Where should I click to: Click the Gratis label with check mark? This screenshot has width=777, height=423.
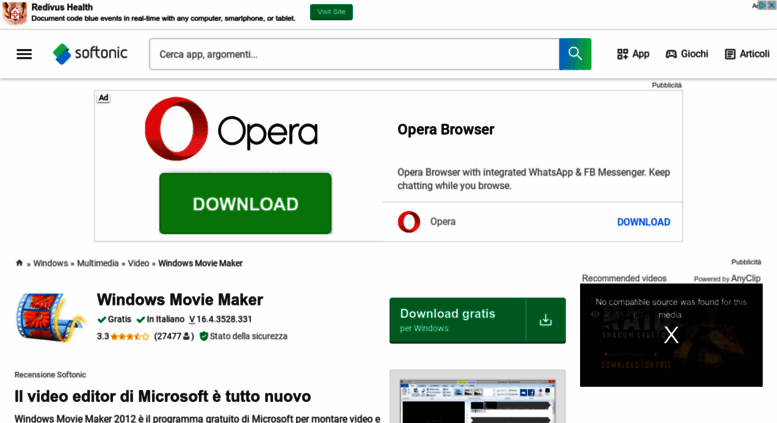coord(114,319)
